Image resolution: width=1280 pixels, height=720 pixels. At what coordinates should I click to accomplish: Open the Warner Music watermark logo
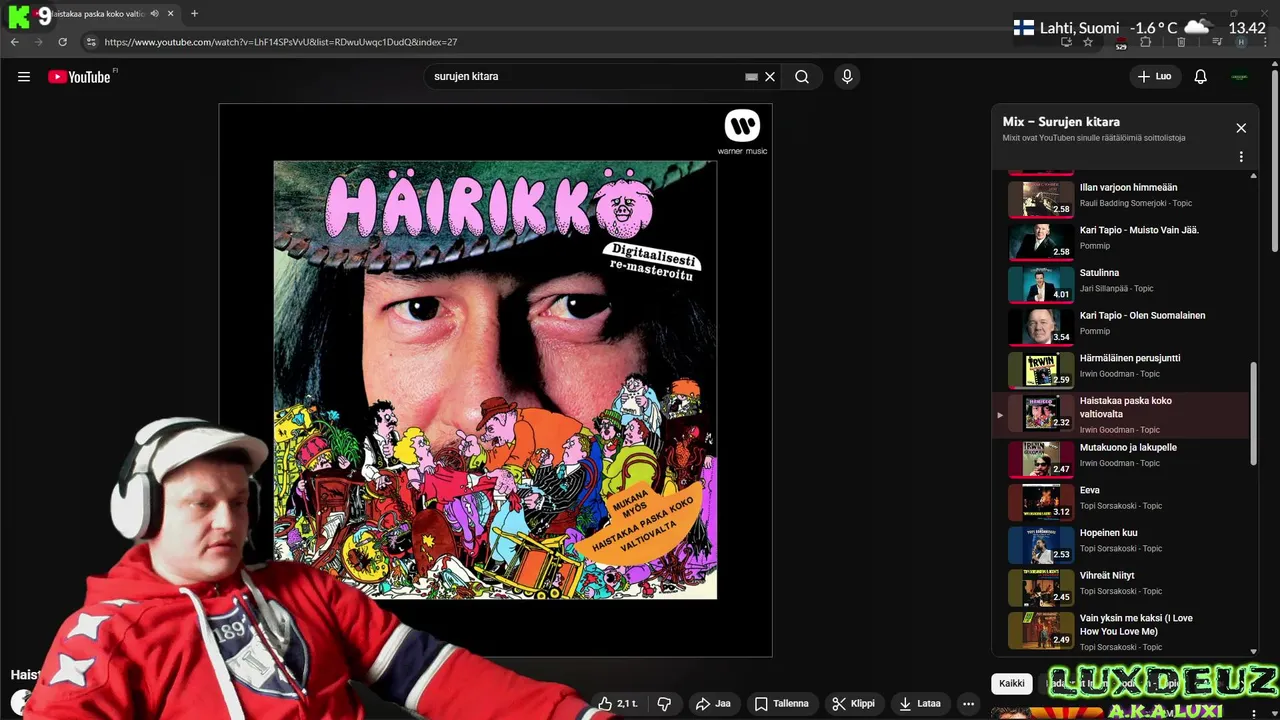point(742,132)
